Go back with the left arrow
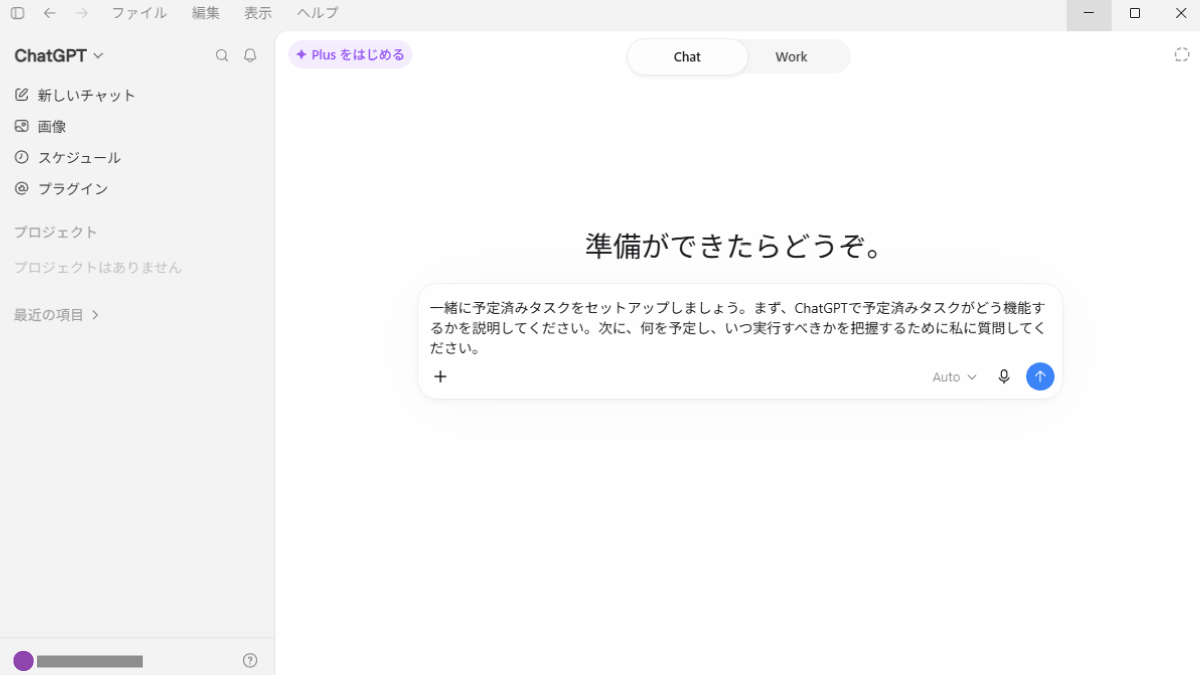Screen dimensions: 1200x675 [x=49, y=13]
